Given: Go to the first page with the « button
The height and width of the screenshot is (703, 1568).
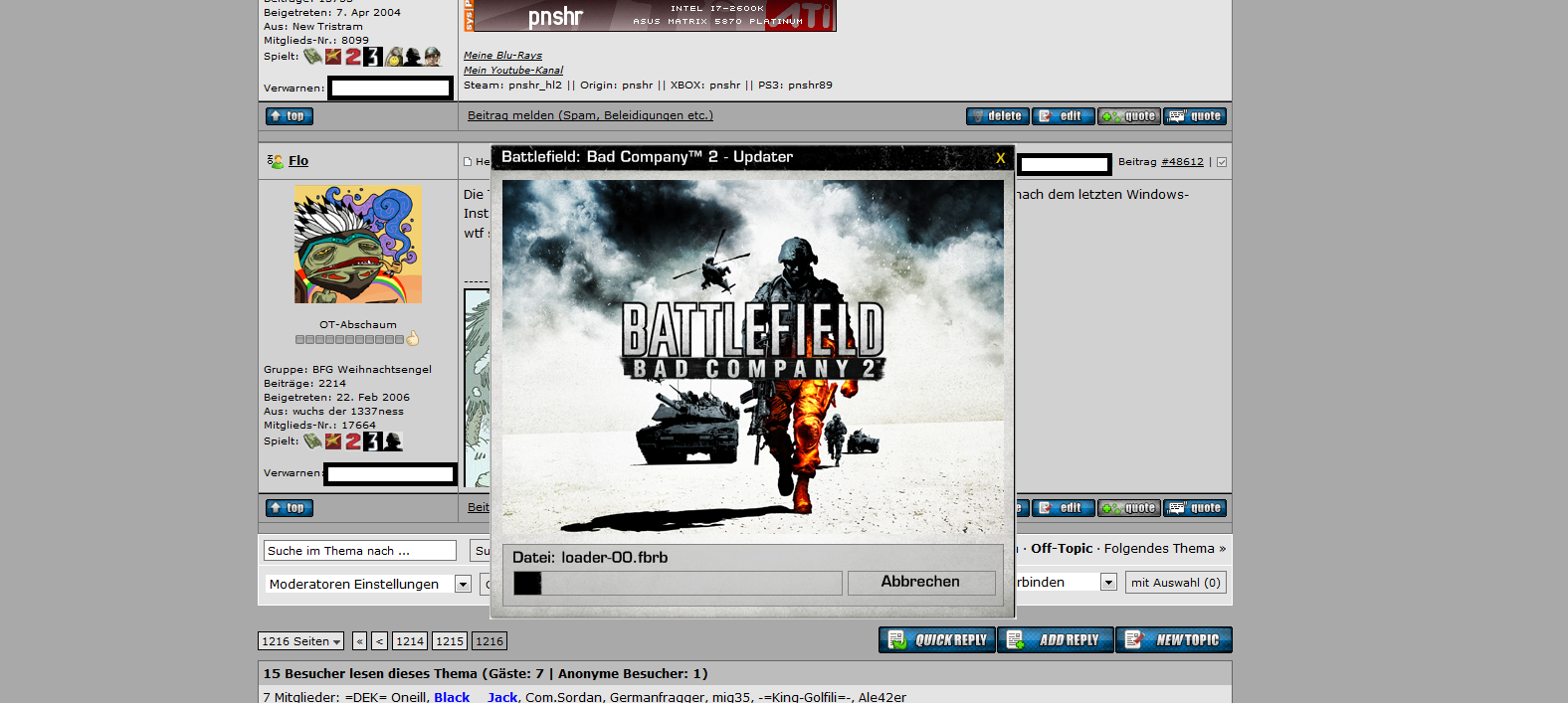Looking at the screenshot, I should 359,641.
